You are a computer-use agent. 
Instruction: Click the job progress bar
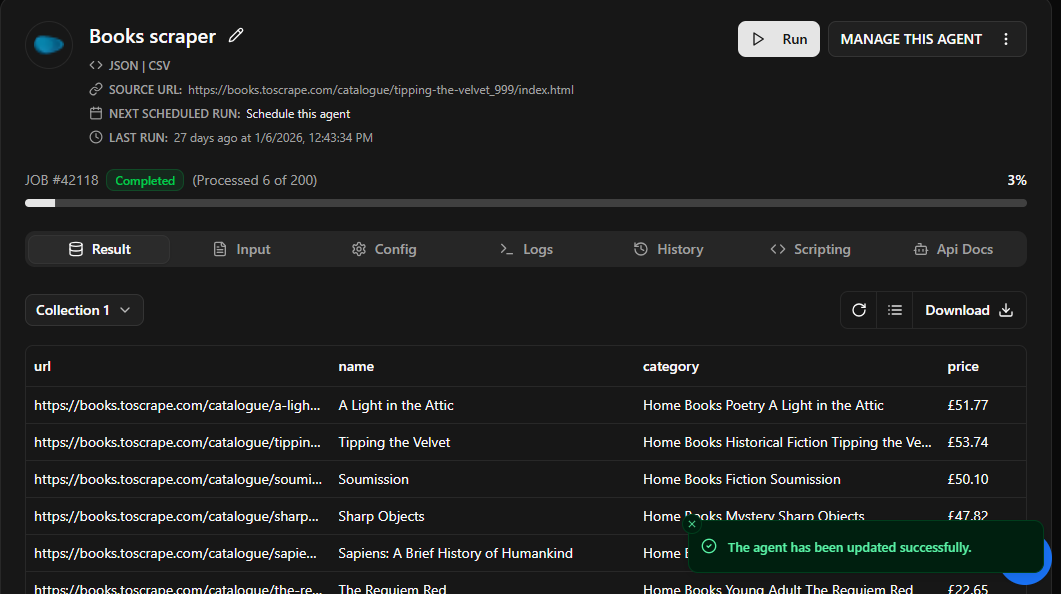click(x=525, y=203)
